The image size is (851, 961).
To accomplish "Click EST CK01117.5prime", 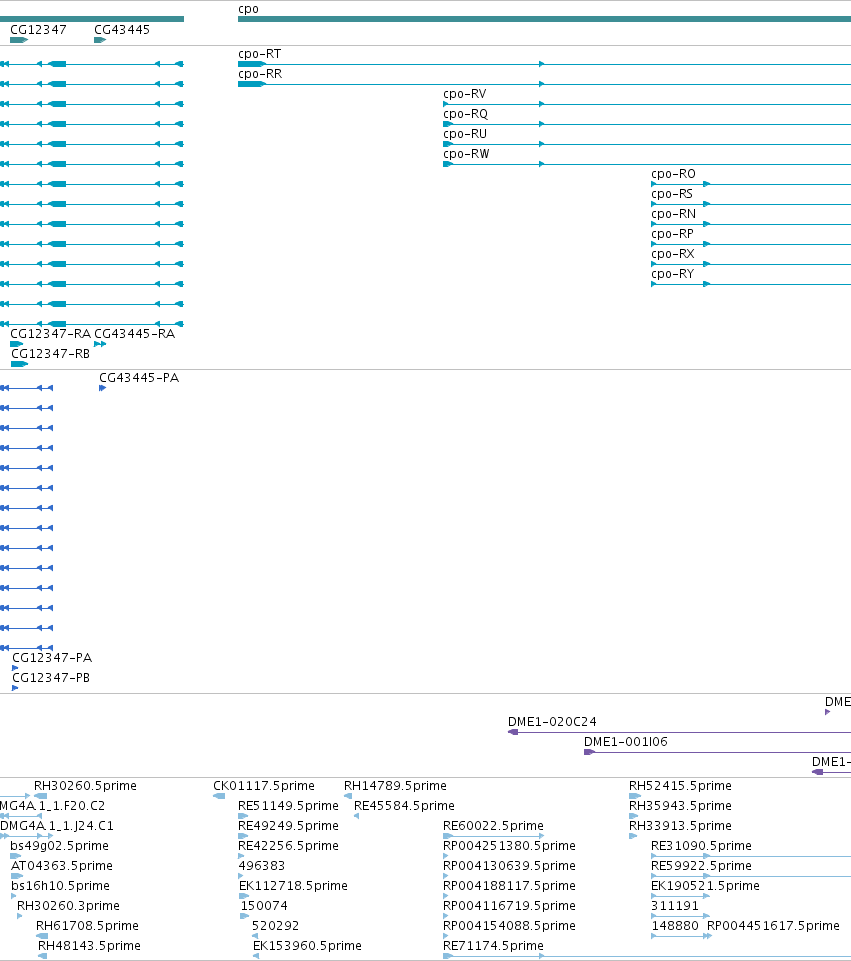I will click(x=263, y=786).
